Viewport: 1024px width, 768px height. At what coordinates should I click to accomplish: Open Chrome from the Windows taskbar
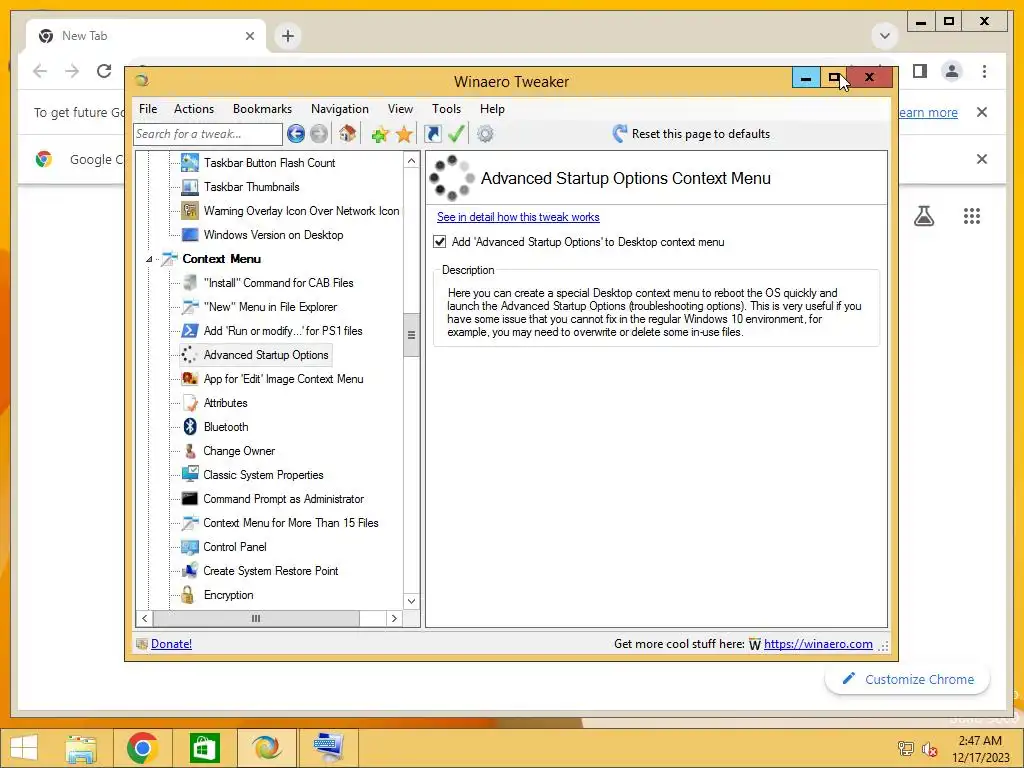point(142,748)
